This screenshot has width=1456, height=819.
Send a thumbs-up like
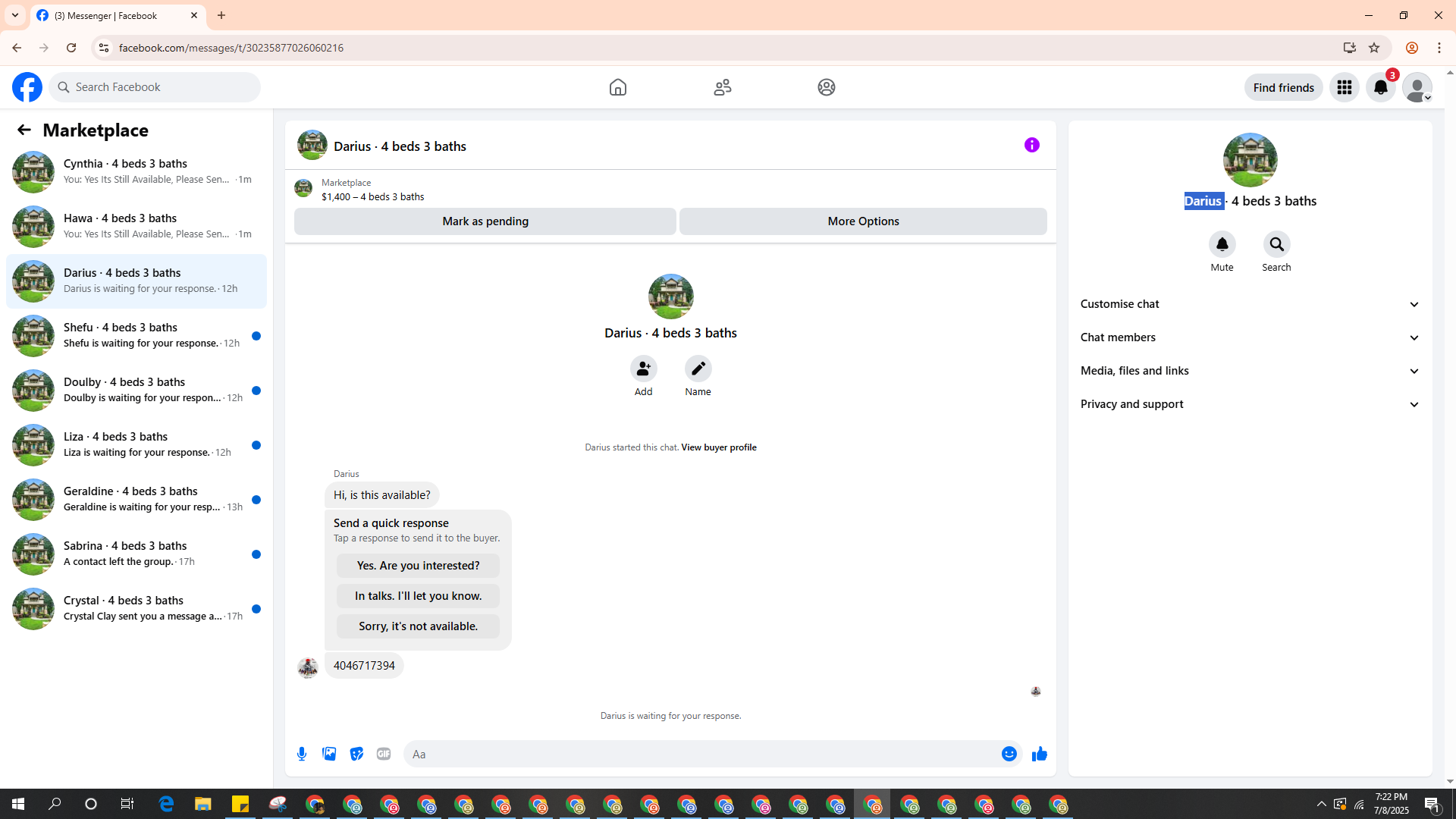[x=1039, y=754]
